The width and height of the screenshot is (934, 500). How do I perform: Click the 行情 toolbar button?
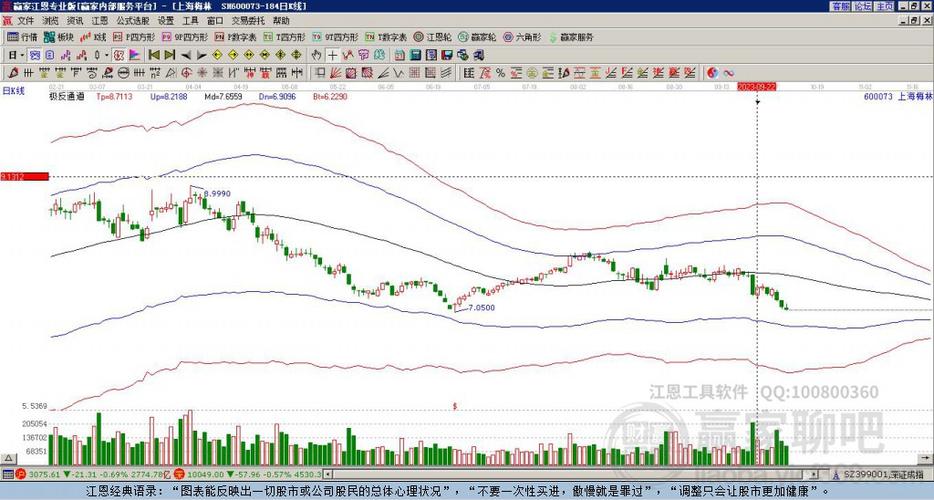click(x=22, y=37)
